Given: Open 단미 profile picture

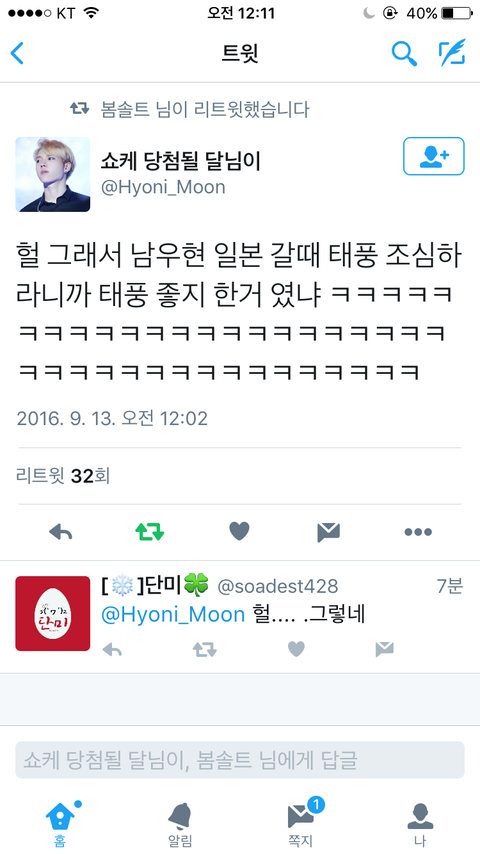Looking at the screenshot, I should click(53, 613).
